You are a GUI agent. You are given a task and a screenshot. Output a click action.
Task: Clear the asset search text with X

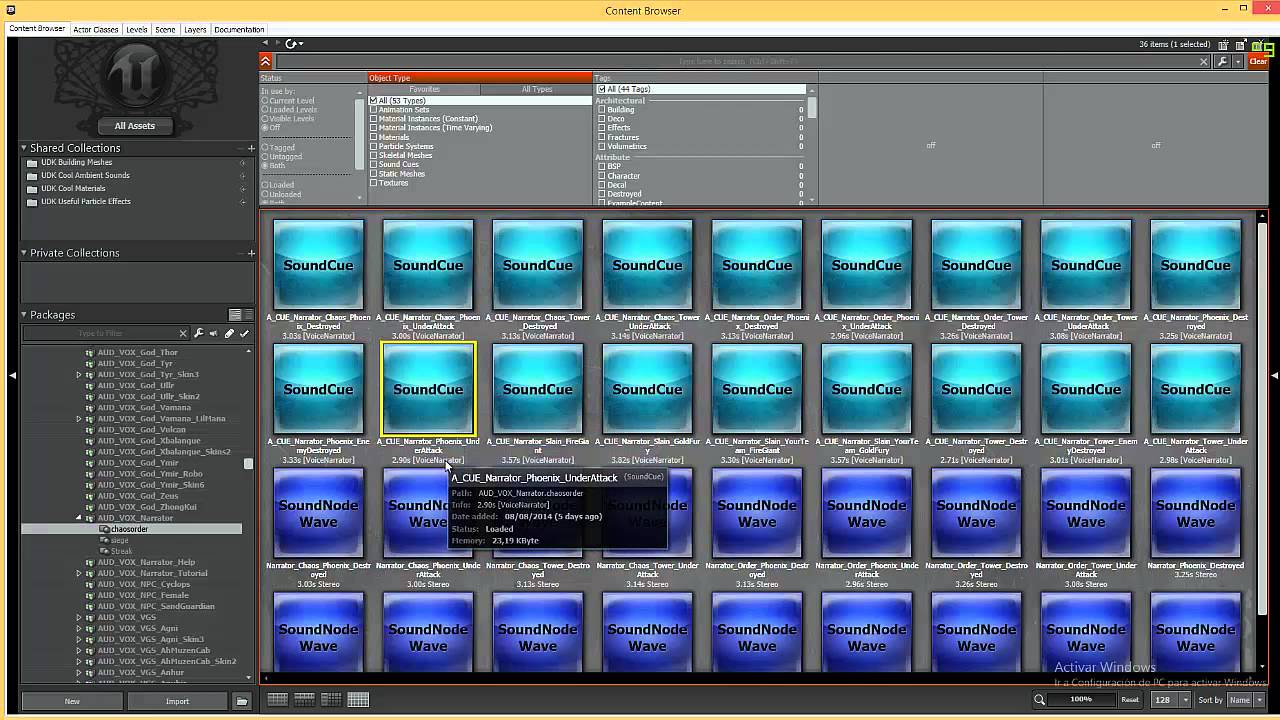1204,61
